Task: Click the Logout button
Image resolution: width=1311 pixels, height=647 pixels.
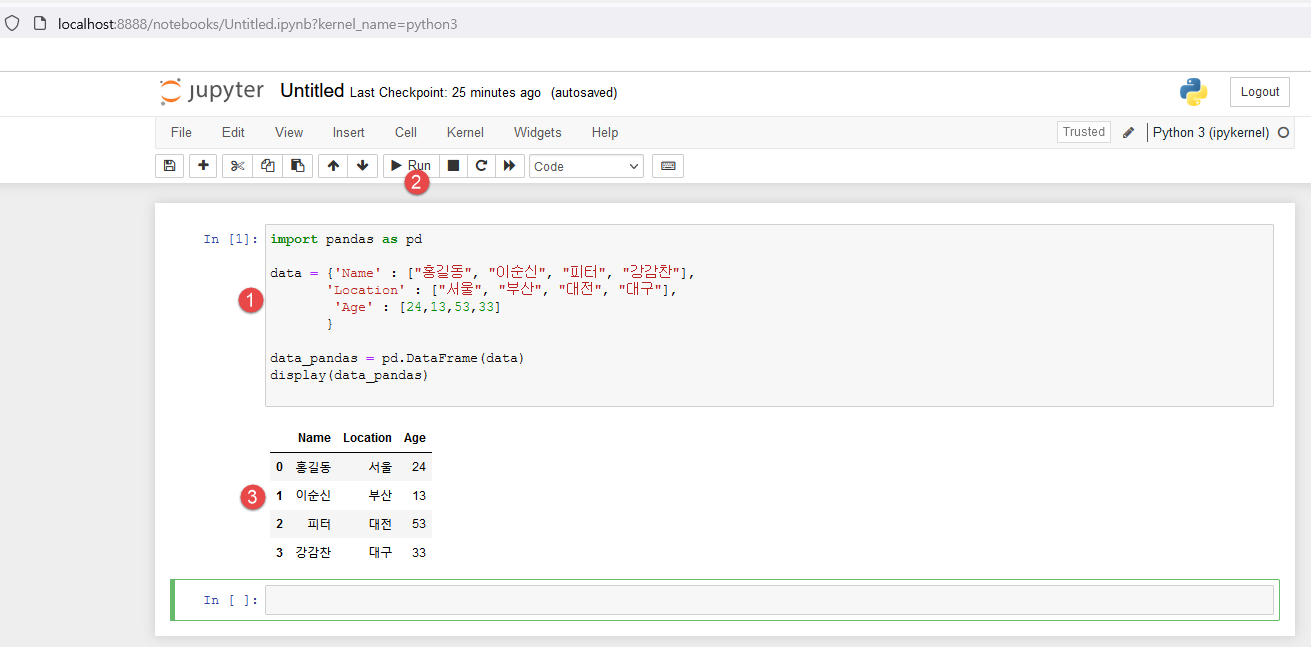Action: coord(1260,92)
